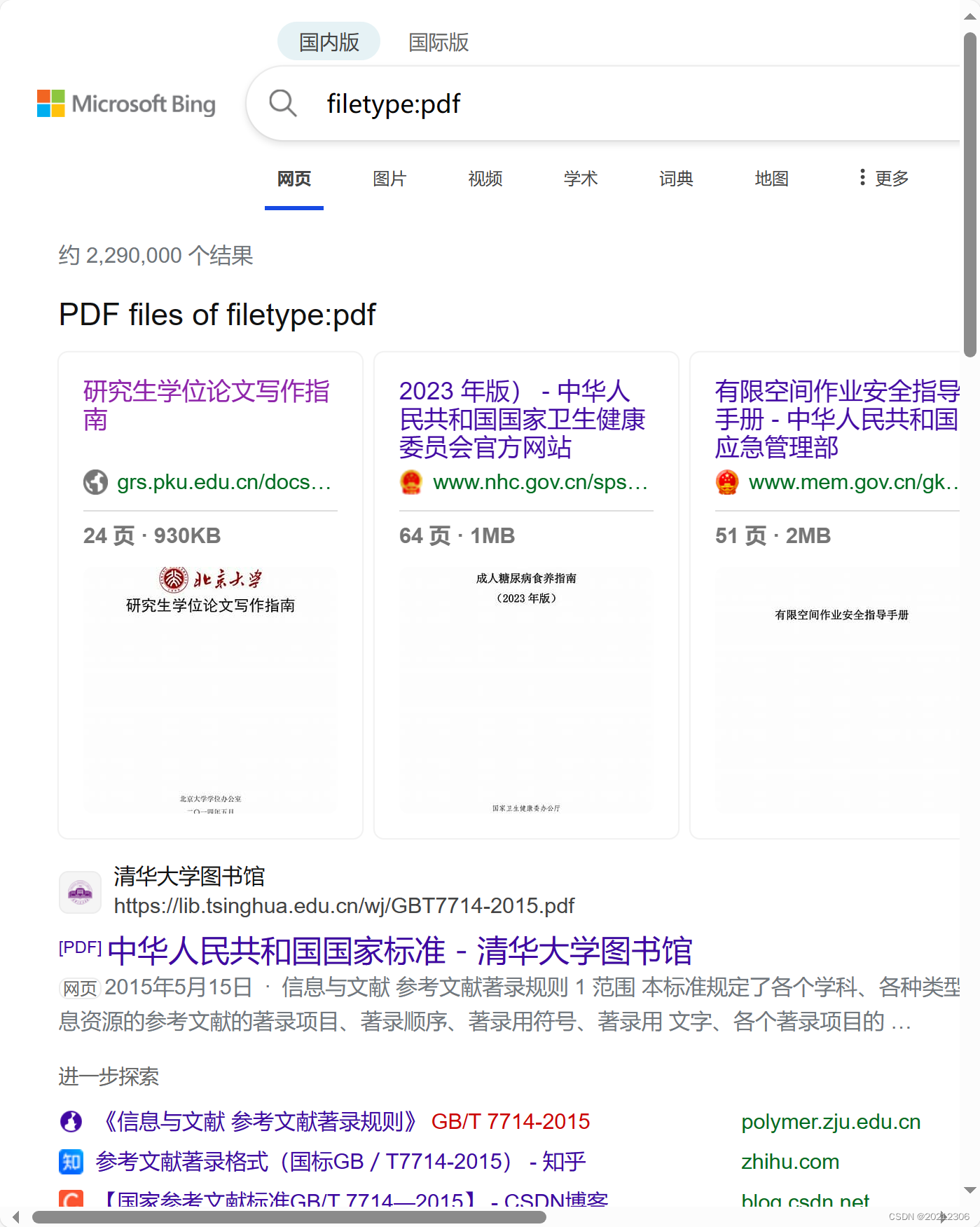Screen dimensions: 980x1227
Task: Open the 2023年版 国家卫生健康委员会 PDF link
Action: click(522, 419)
